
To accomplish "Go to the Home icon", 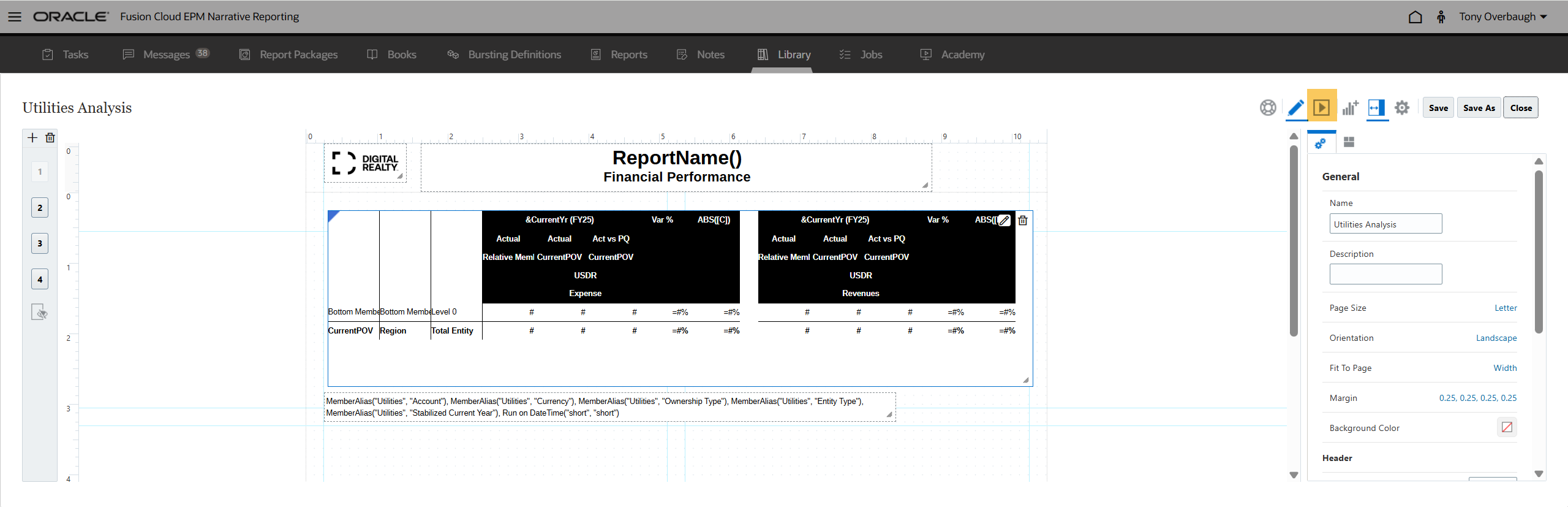I will 1415,17.
